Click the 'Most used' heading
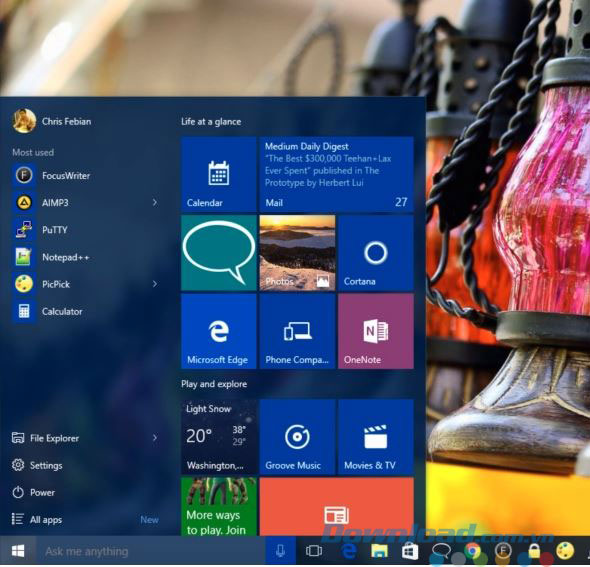The height and width of the screenshot is (567, 590). coord(33,152)
